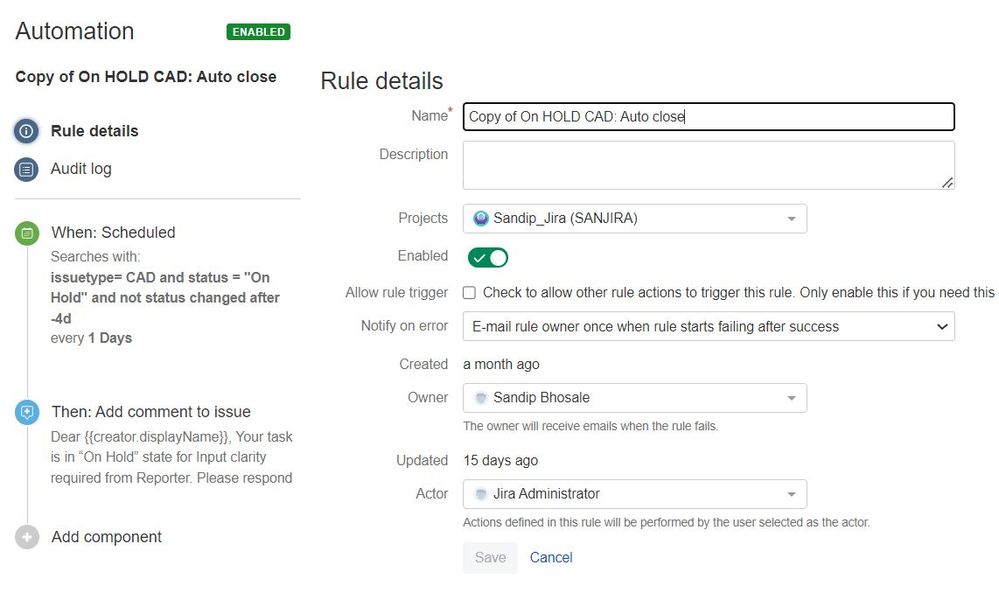Click the rule title 'Copy of On HOLD CAD: Auto close'
The image size is (999, 599).
[x=146, y=77]
